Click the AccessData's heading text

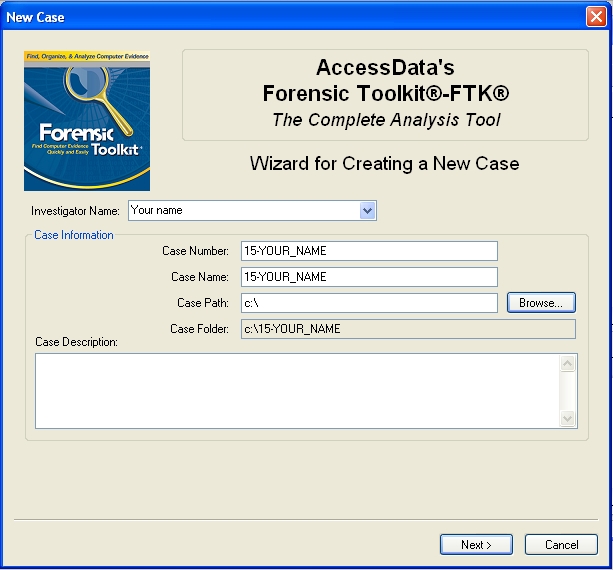coord(385,67)
